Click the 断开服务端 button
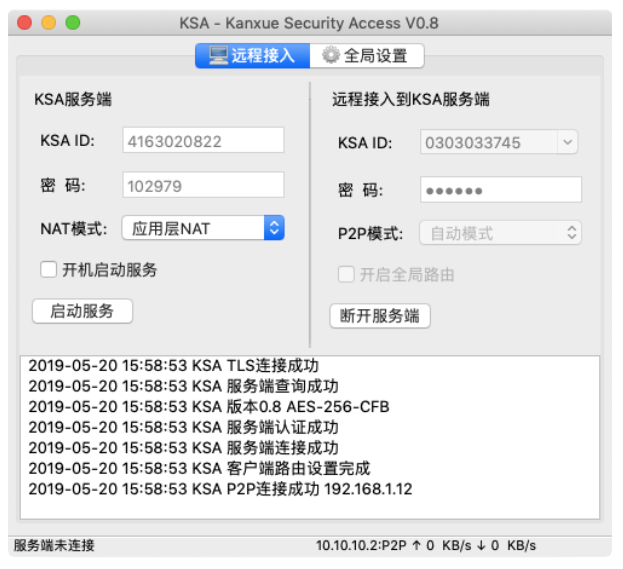The image size is (623, 569). (x=380, y=316)
